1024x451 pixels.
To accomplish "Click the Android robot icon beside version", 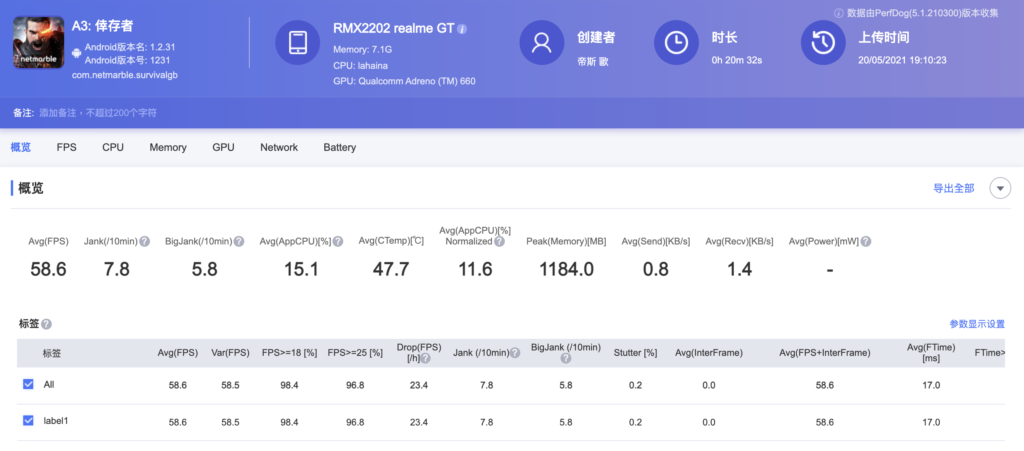I will (77, 53).
